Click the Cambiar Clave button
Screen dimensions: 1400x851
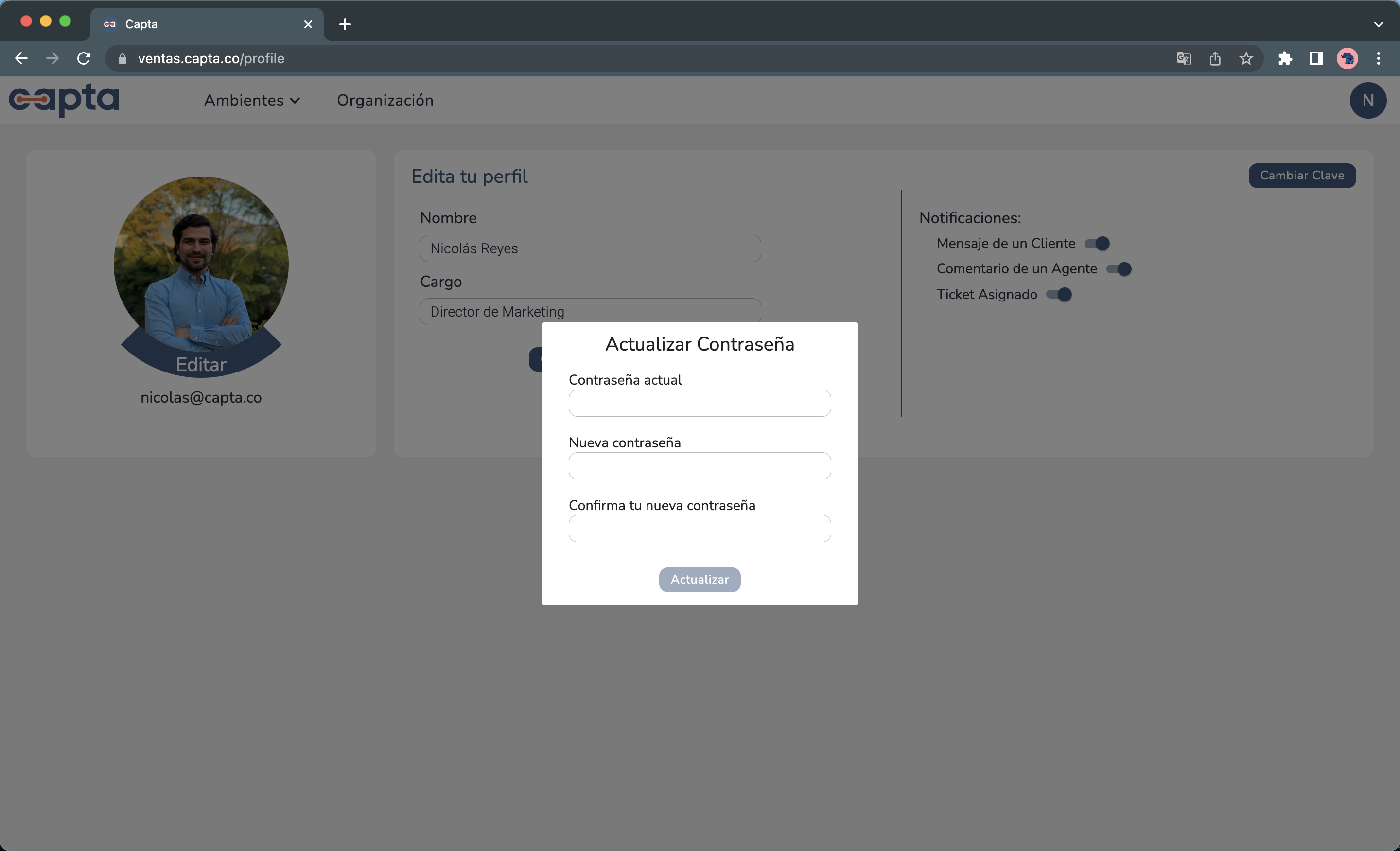tap(1302, 176)
